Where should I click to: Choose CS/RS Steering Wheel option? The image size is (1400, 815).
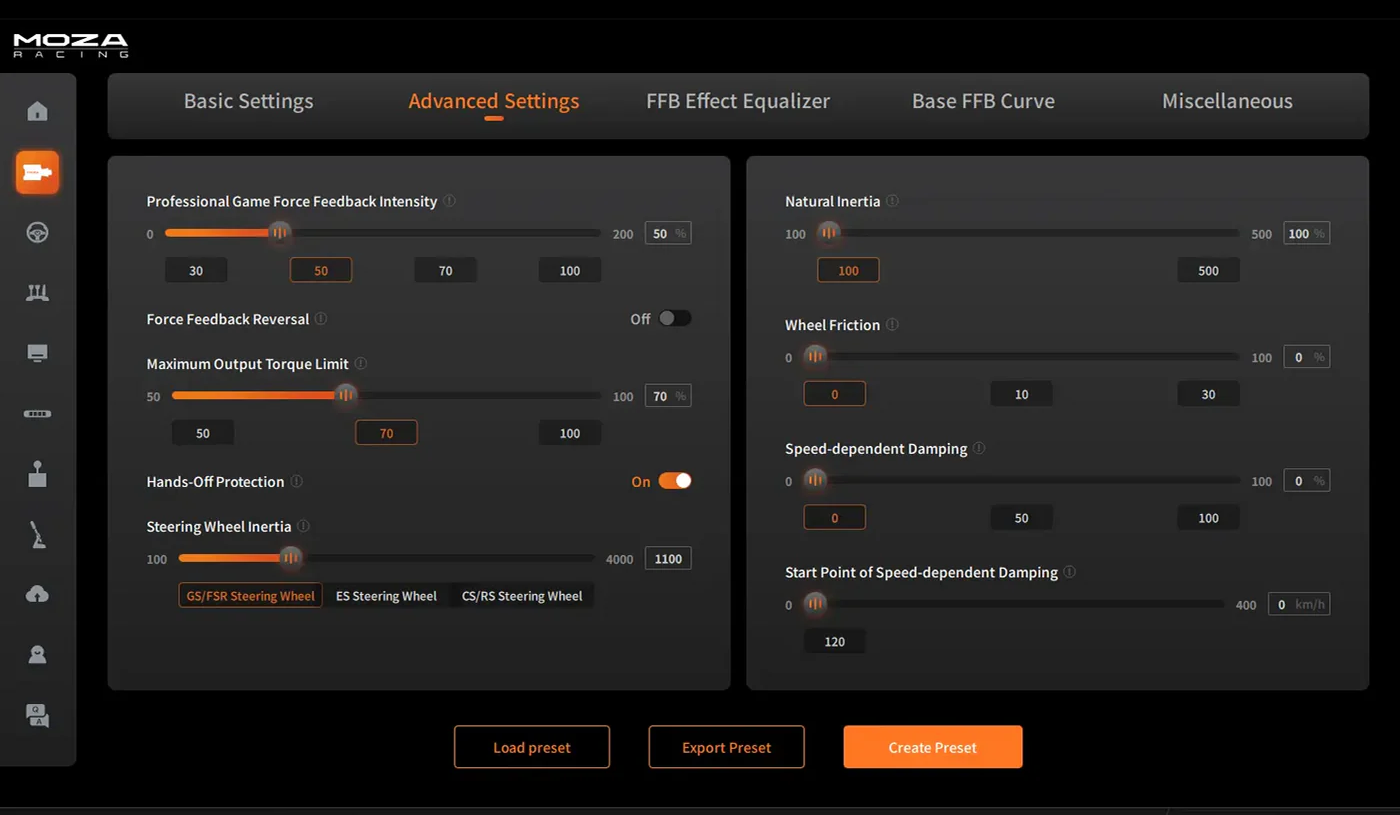521,596
